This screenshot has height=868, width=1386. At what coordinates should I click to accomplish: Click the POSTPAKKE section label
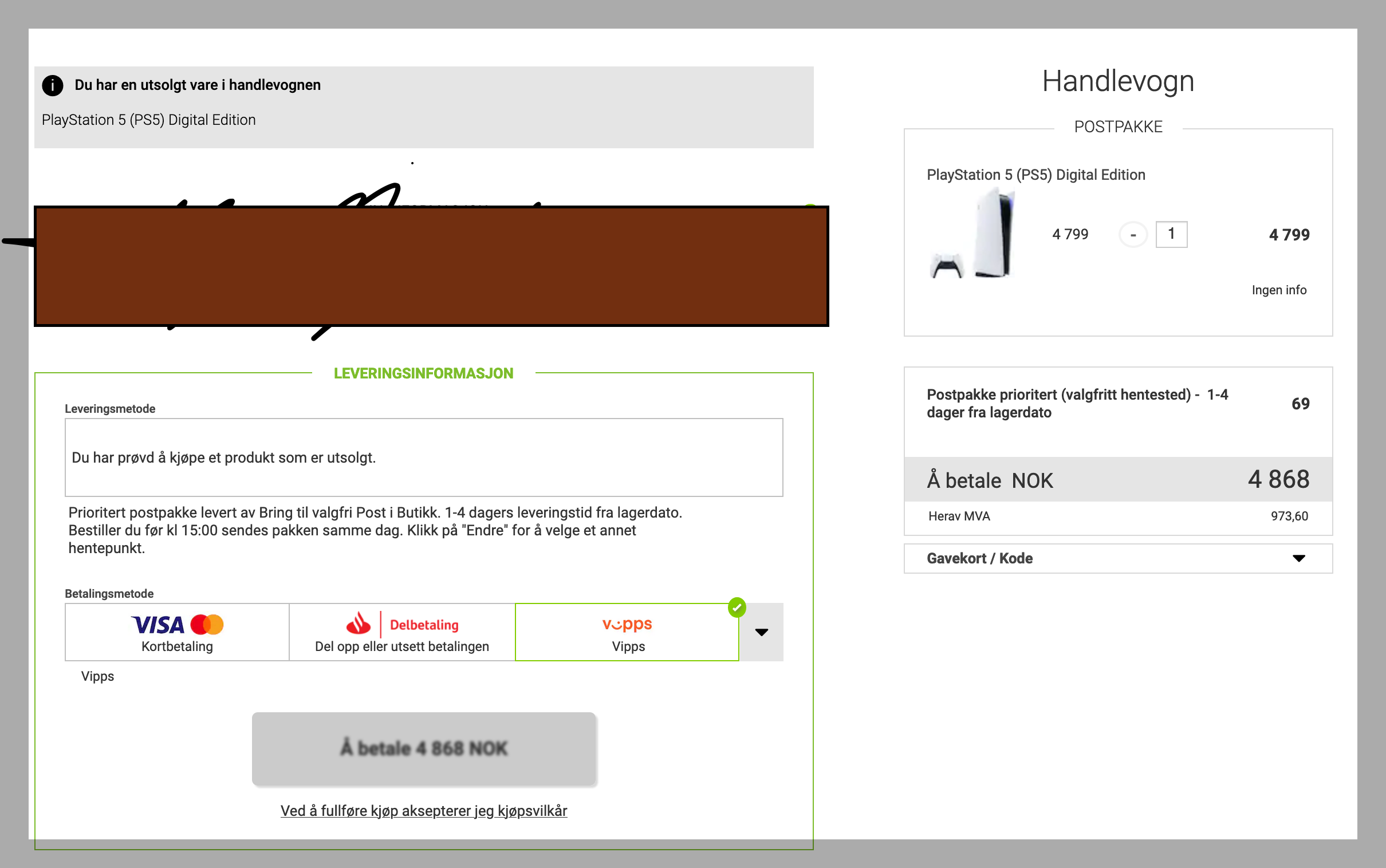[1118, 127]
